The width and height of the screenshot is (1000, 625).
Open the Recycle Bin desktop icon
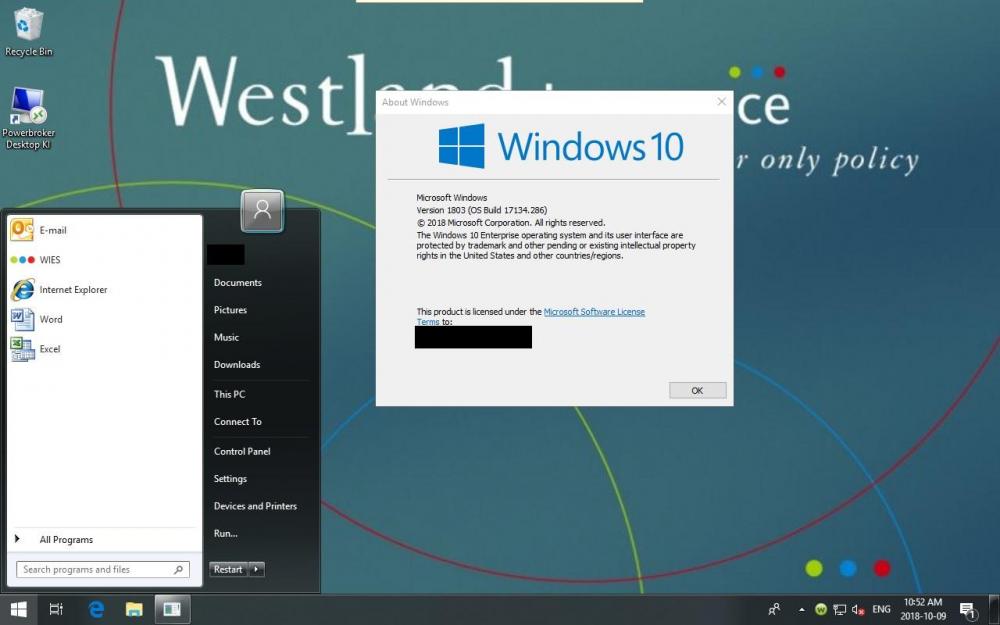pyautogui.click(x=28, y=28)
